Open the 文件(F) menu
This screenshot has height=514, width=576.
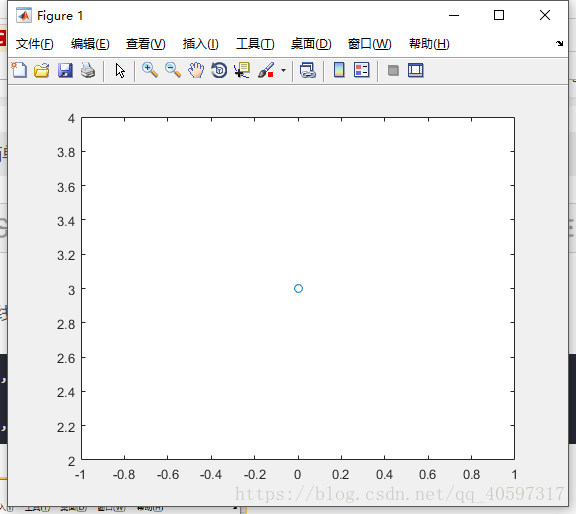pos(35,44)
